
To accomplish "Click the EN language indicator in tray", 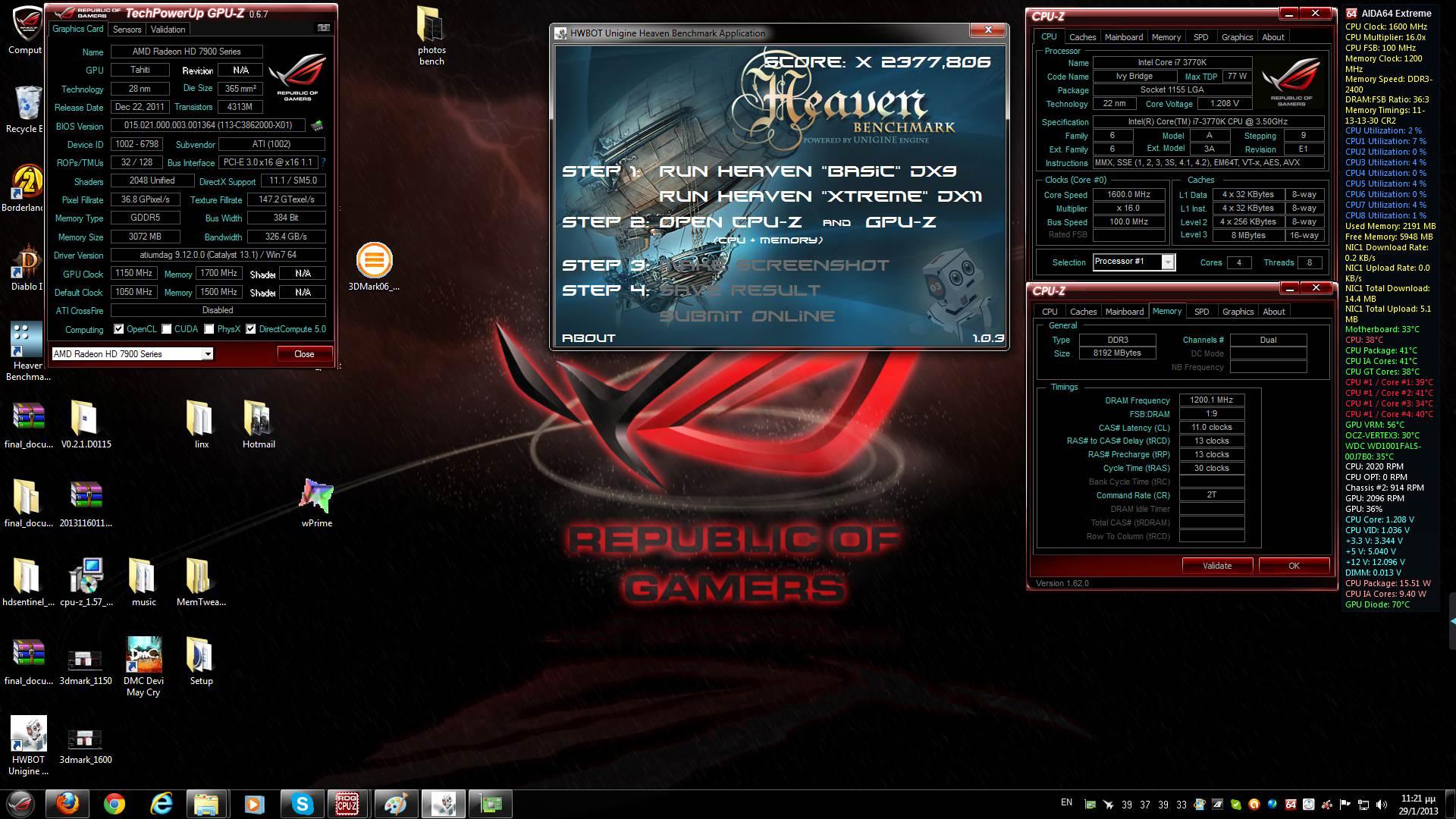I will 1066,802.
